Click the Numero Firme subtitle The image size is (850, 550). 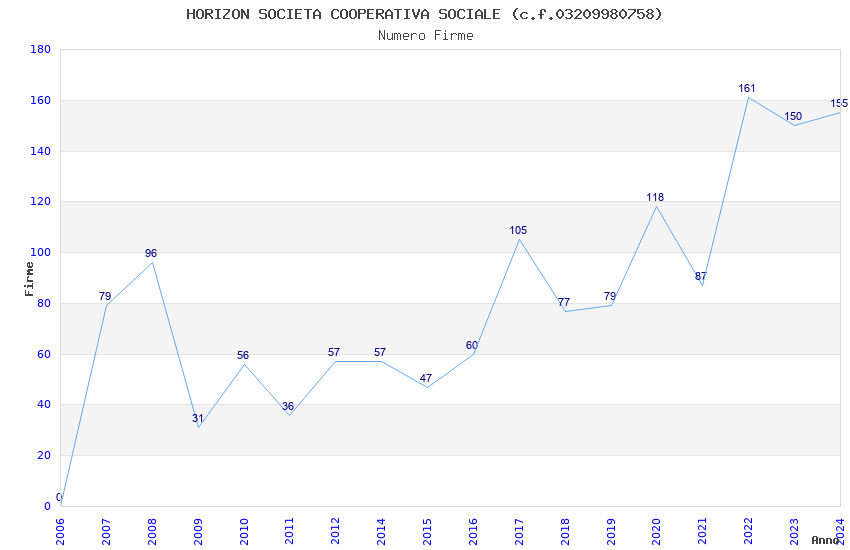tap(426, 35)
